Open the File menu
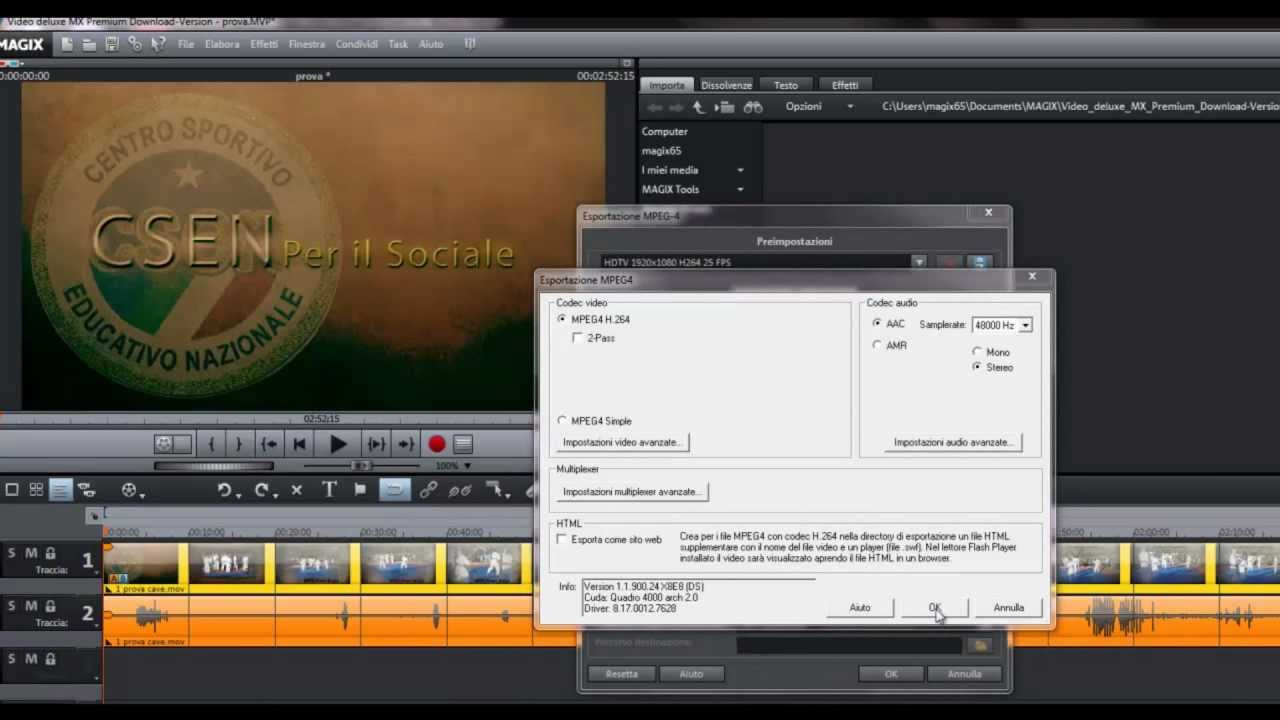 pos(186,44)
